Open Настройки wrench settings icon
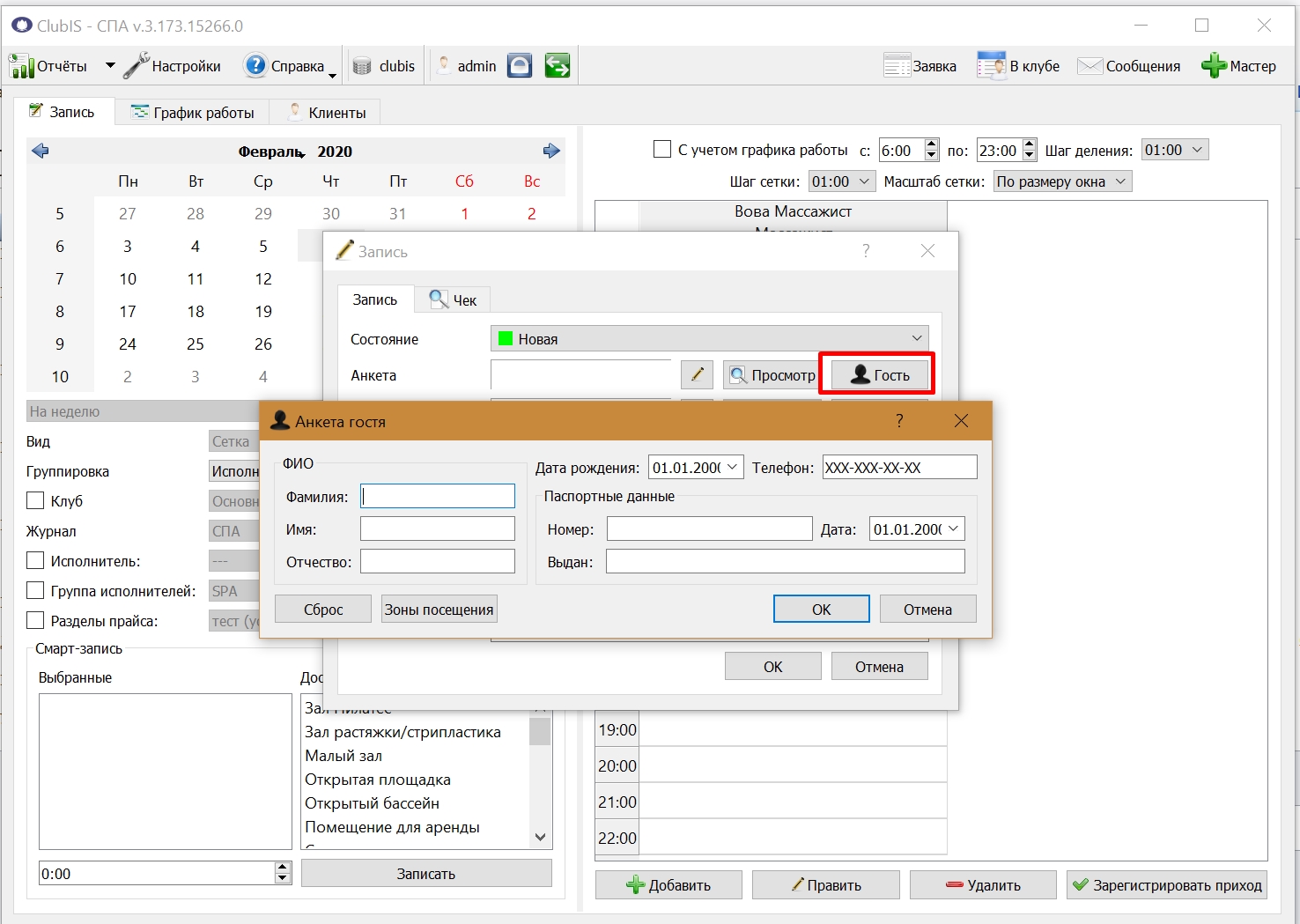Viewport: 1300px width, 924px height. pos(137,66)
